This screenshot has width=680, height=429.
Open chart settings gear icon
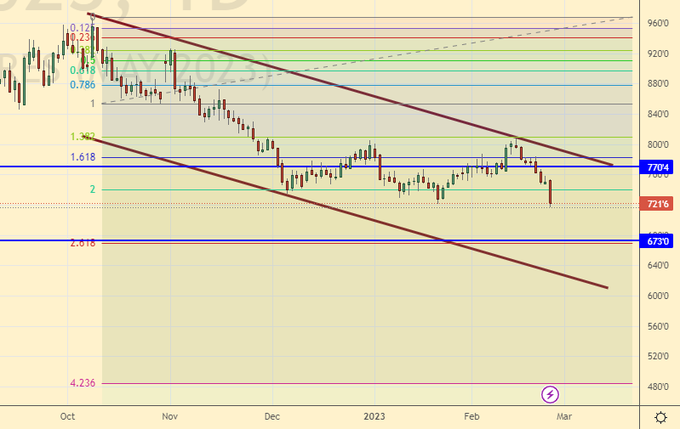660,416
